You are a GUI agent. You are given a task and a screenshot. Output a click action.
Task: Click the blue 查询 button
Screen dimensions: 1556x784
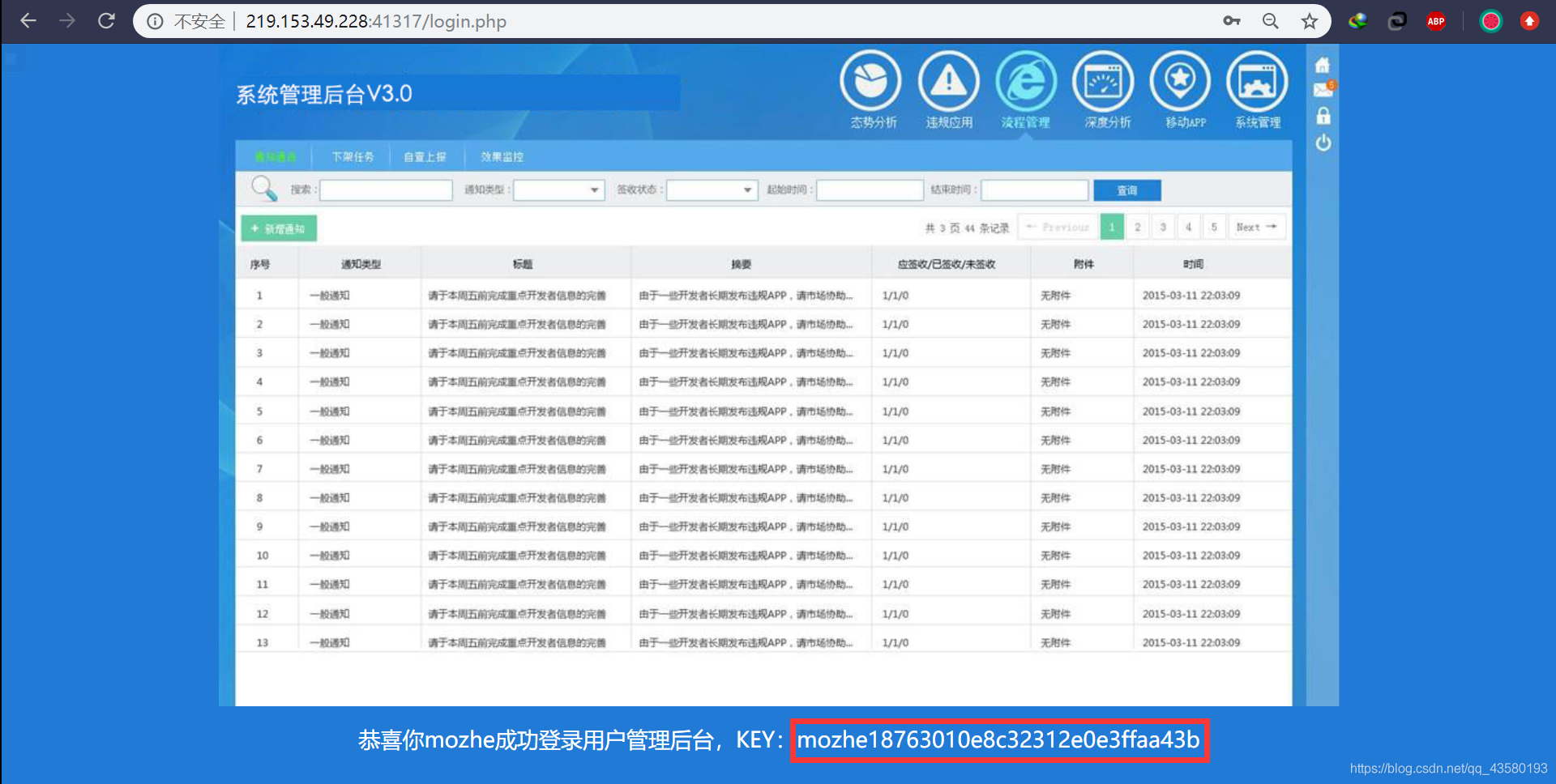pyautogui.click(x=1127, y=190)
